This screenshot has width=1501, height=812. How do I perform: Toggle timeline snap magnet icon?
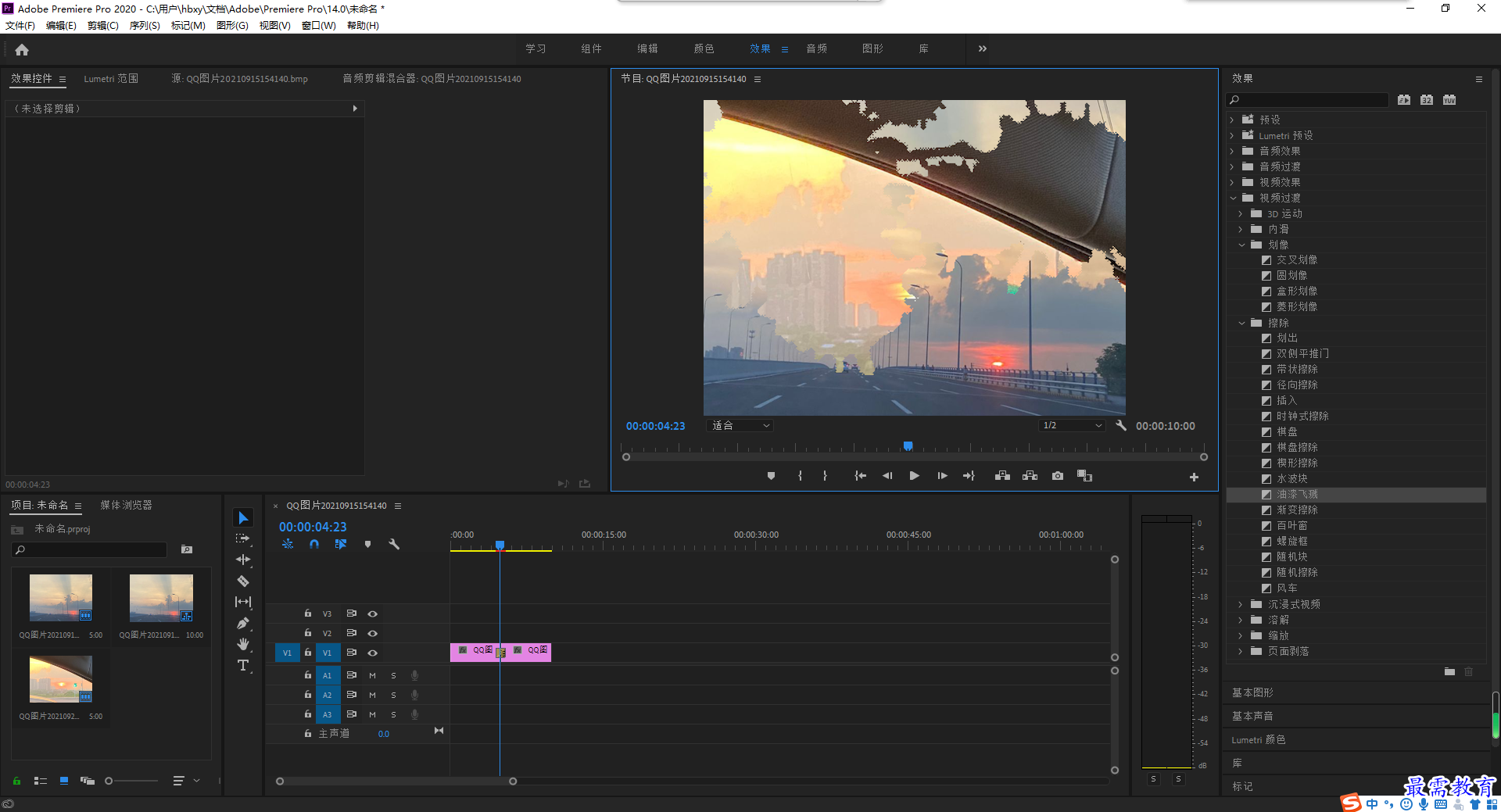click(x=314, y=544)
